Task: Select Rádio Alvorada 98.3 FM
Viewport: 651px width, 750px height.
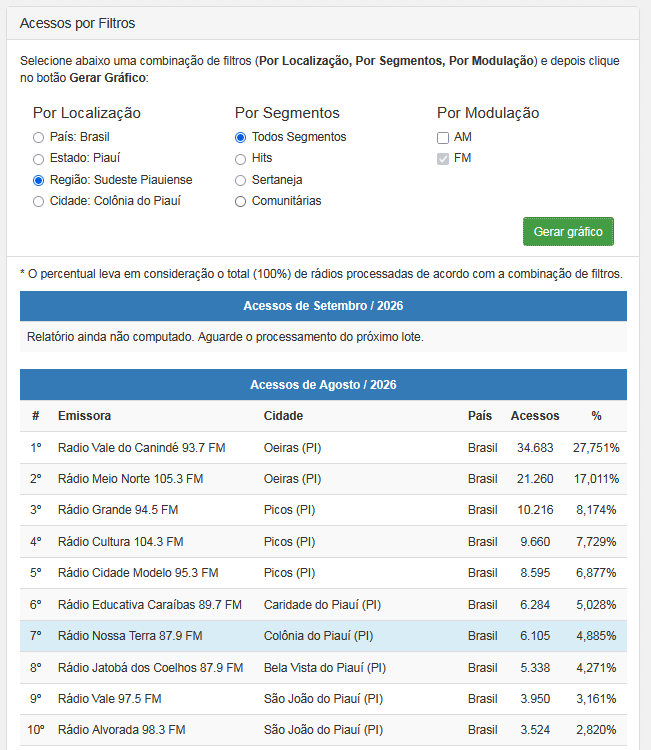Action: tap(121, 730)
